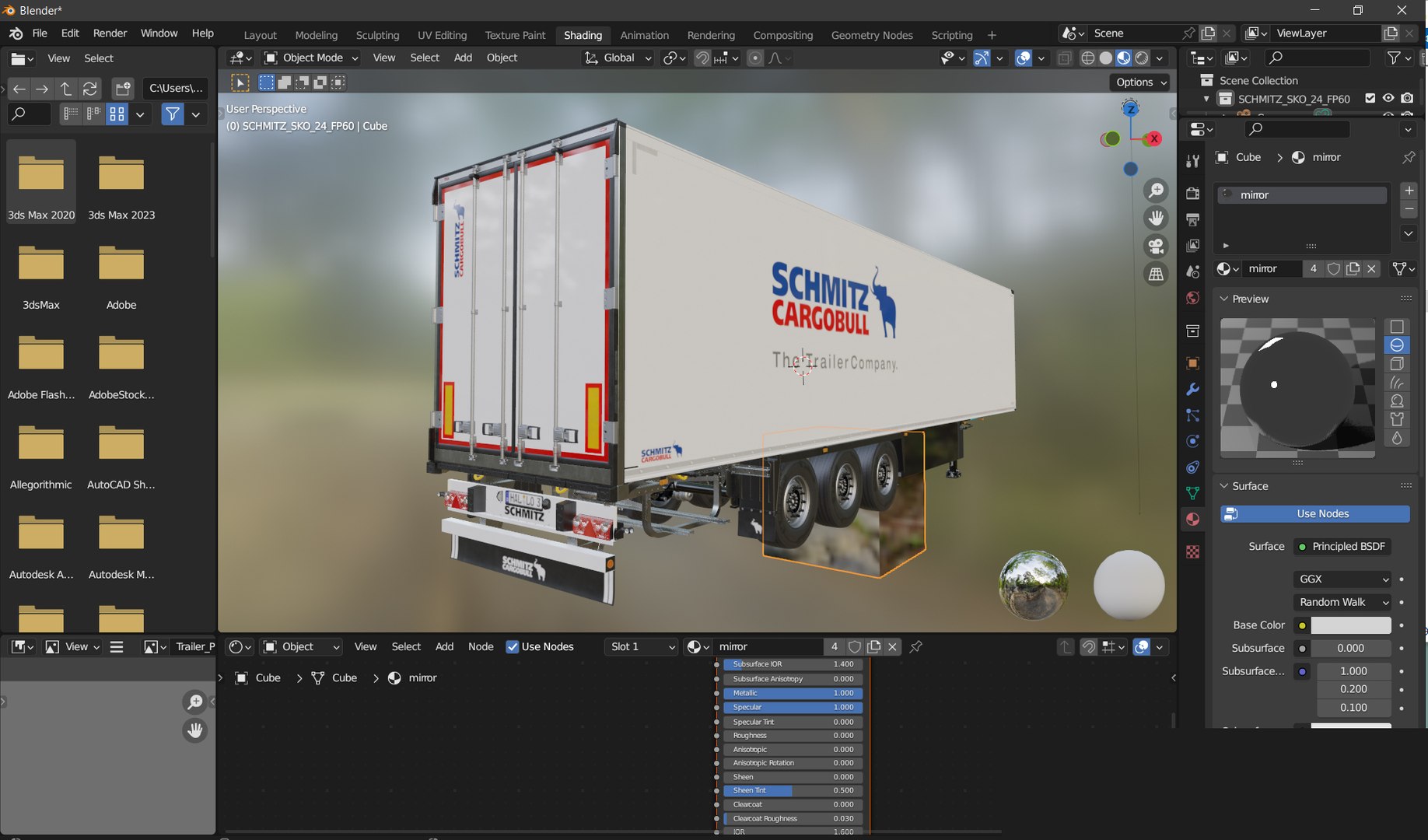Collapse SCHMITZ_SKO_24_FP60 collection tree
This screenshot has height=840, width=1428.
1206,99
